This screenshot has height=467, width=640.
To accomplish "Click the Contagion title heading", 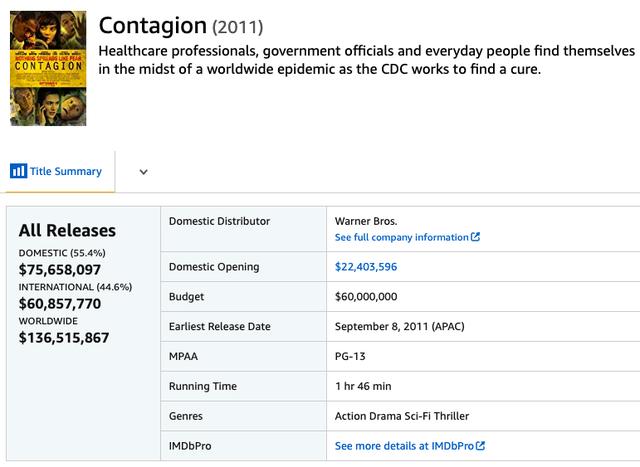I will [153, 26].
